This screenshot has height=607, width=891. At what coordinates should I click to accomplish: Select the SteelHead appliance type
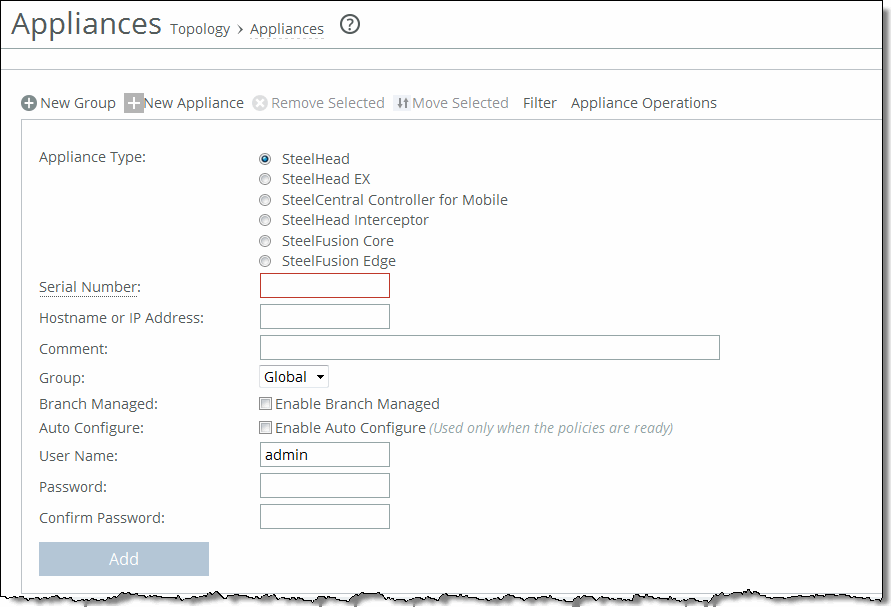(x=265, y=159)
